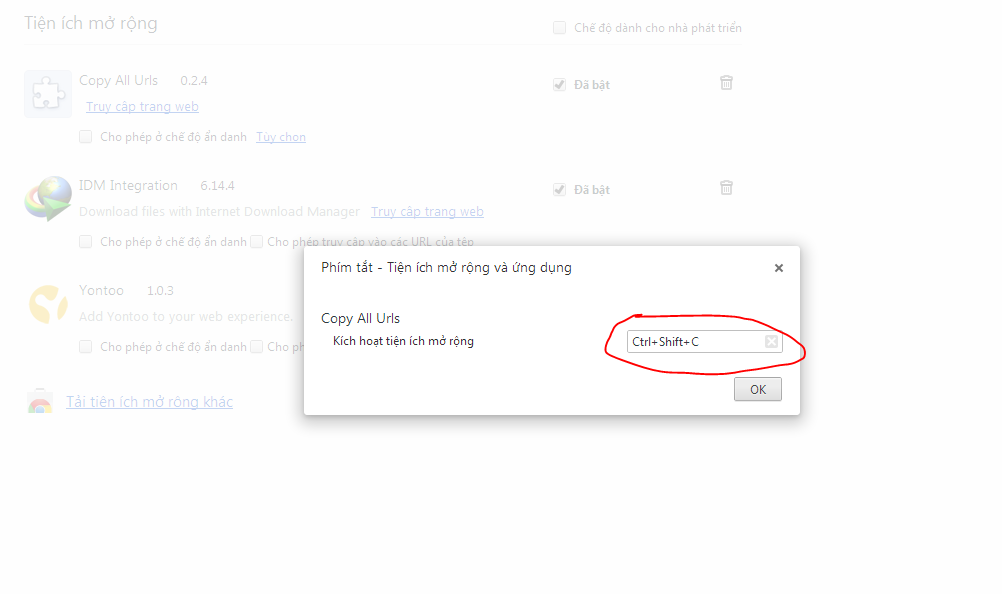Screen dimensions: 1002x594
Task: Toggle the Đã bật checkbox for IDM Integration
Action: point(559,190)
